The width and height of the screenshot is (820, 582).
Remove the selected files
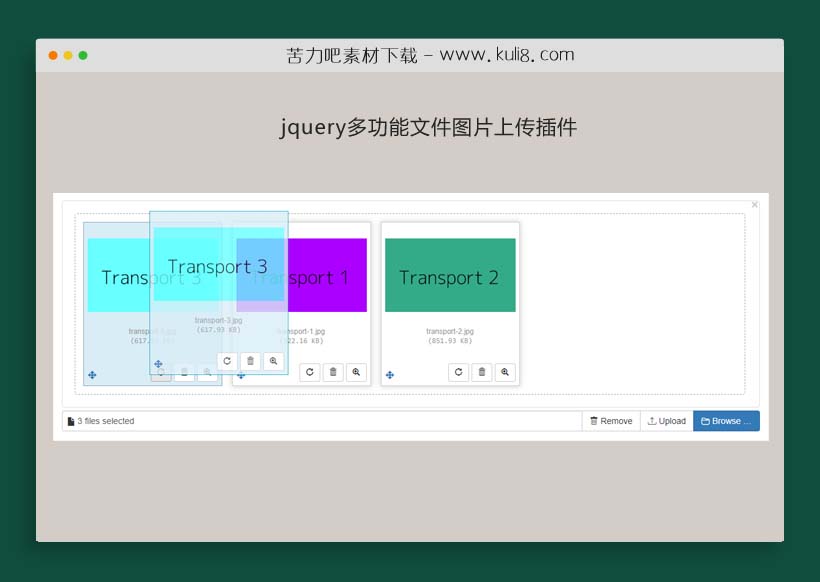tap(610, 421)
